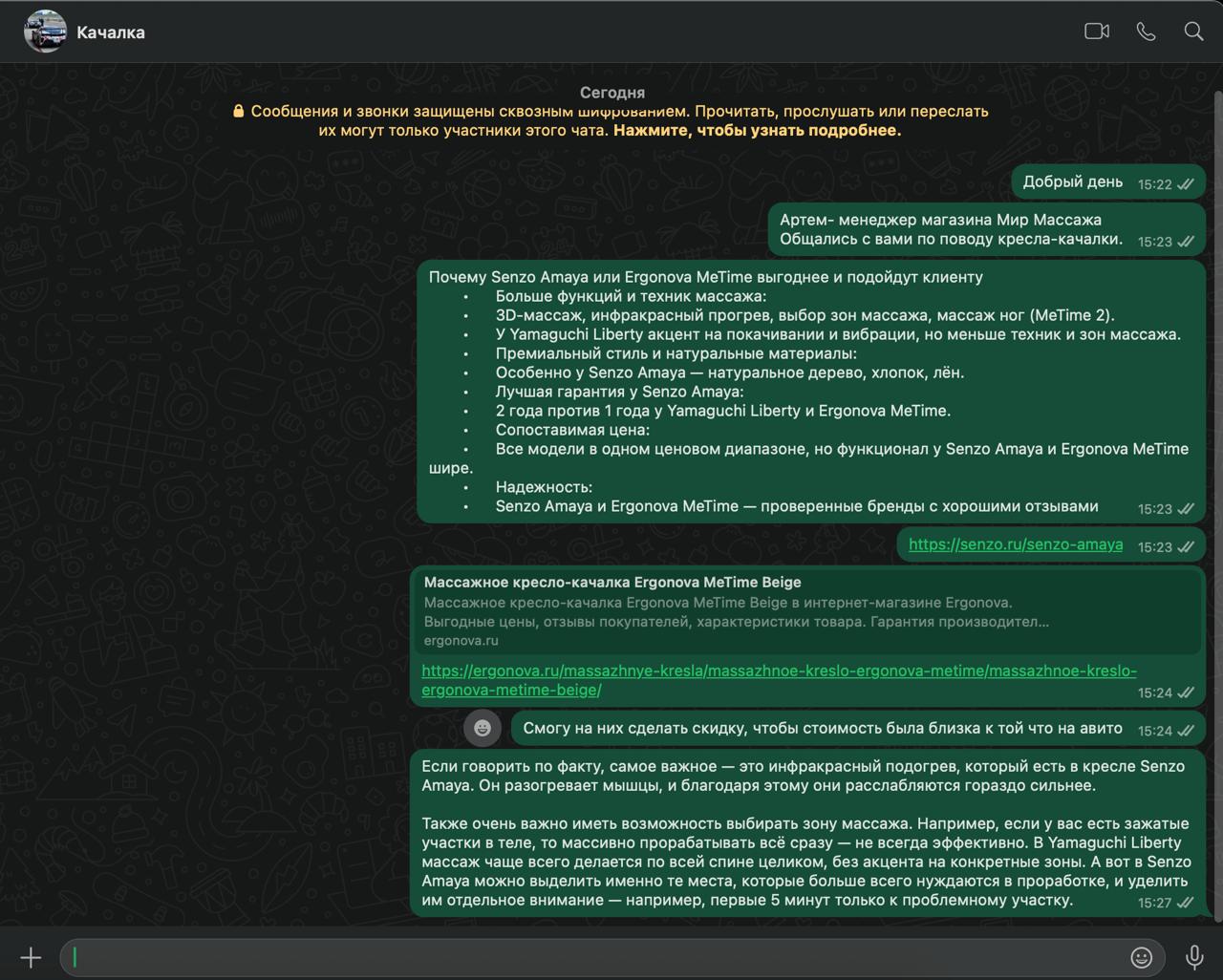
Task: Click the 'Сопоставимая цена:' line
Action: pyautogui.click(x=572, y=430)
